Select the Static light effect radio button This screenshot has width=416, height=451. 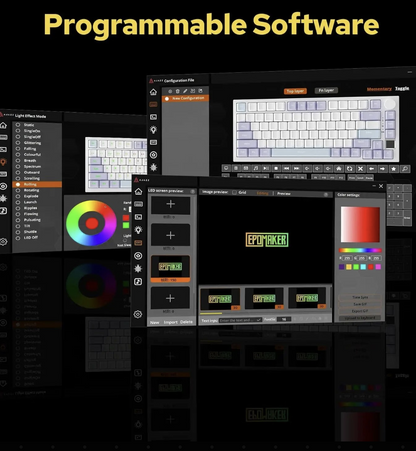(x=18, y=125)
